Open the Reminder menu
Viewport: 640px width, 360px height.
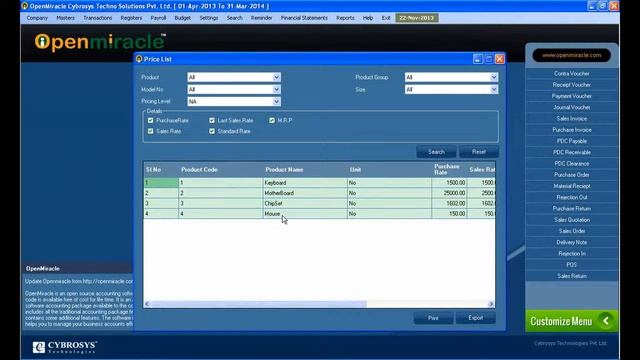click(x=262, y=18)
